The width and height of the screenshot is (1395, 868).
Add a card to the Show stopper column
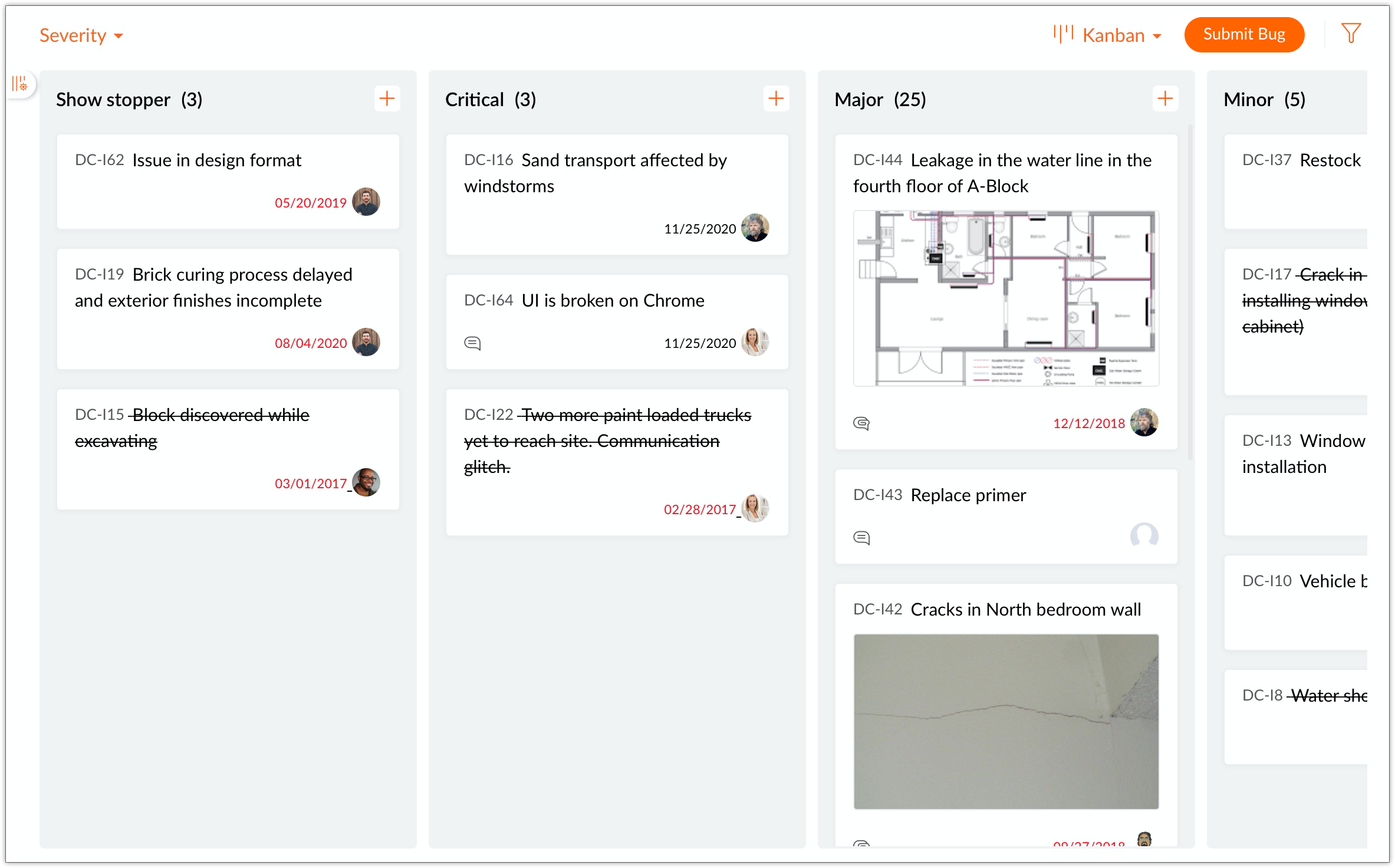387,98
